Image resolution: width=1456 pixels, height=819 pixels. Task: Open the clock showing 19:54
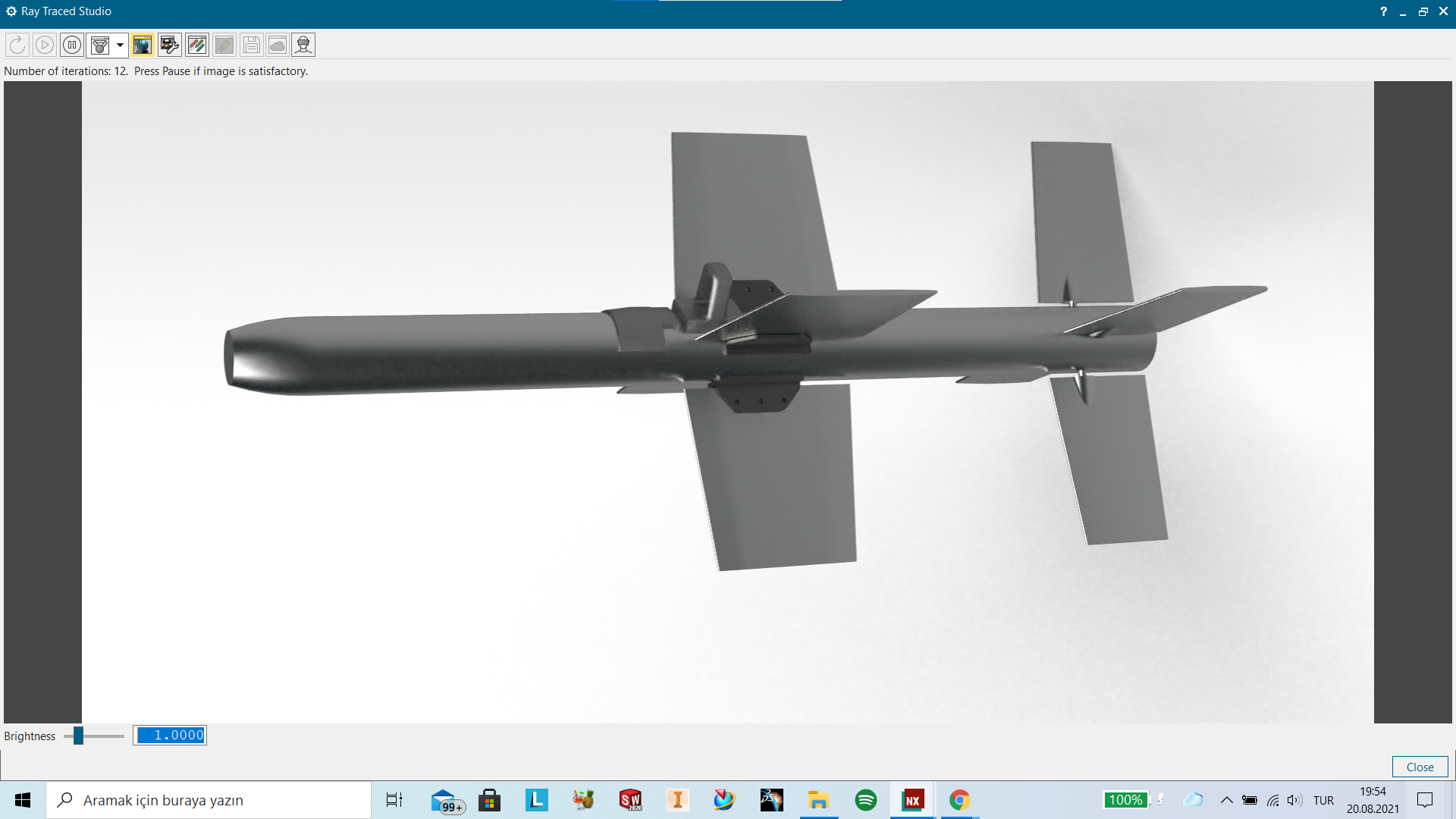tap(1373, 800)
